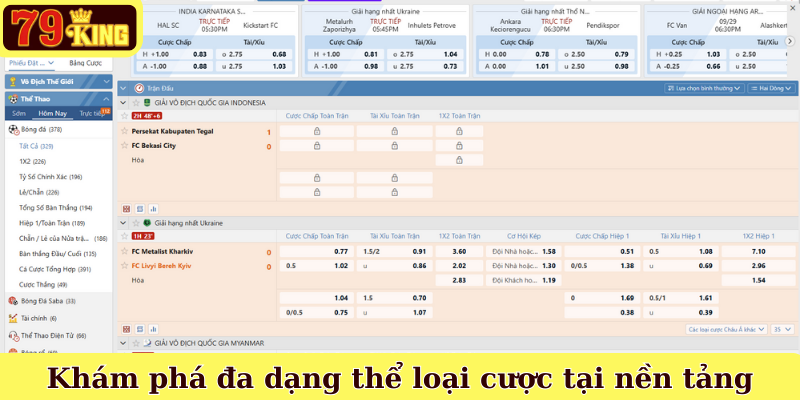Viewport: 800px width, 400px height.
Task: Favorite the Giải Vô Địch Quốc Gia Myanmar league
Action: (x=136, y=343)
